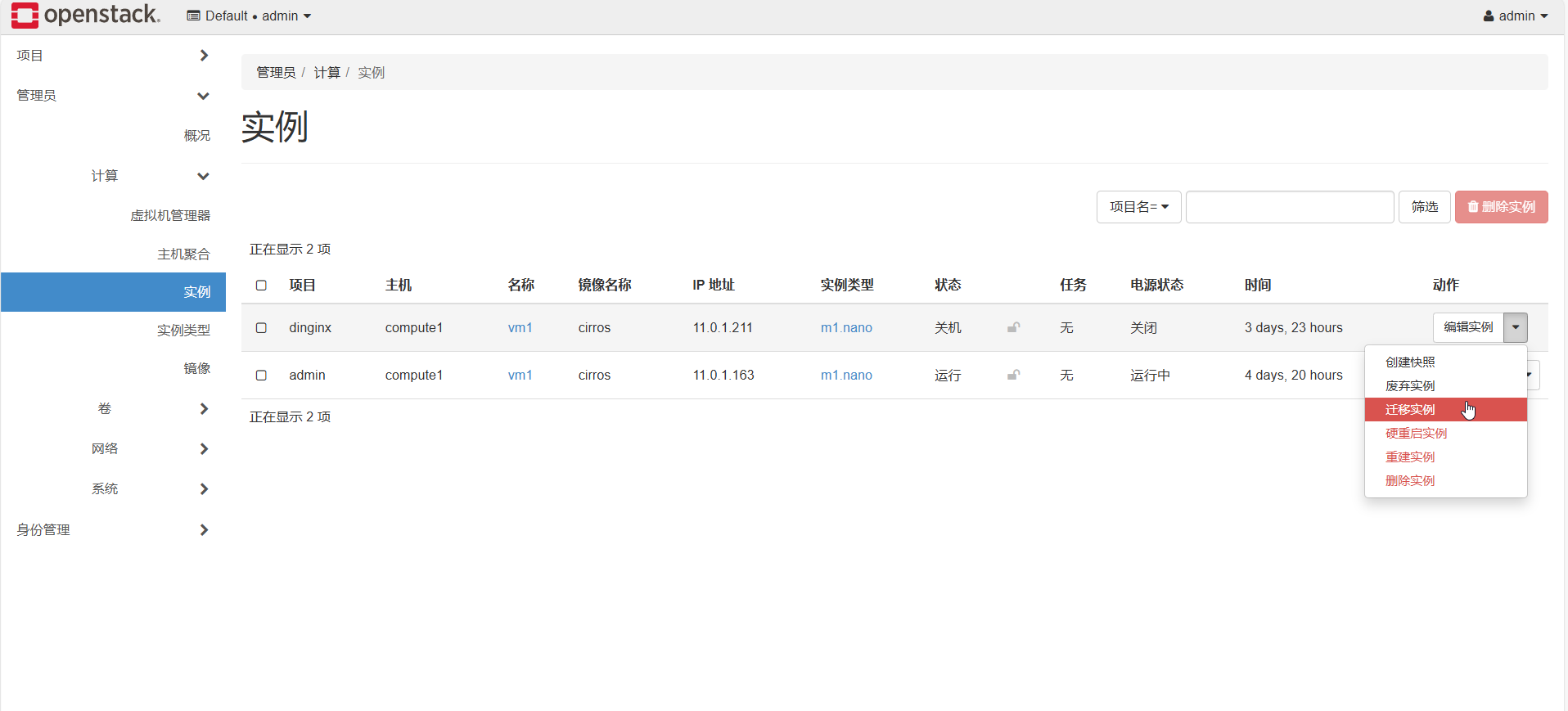Image resolution: width=1568 pixels, height=711 pixels.
Task: Open 主机聚合 in the sidebar
Action: (x=183, y=254)
